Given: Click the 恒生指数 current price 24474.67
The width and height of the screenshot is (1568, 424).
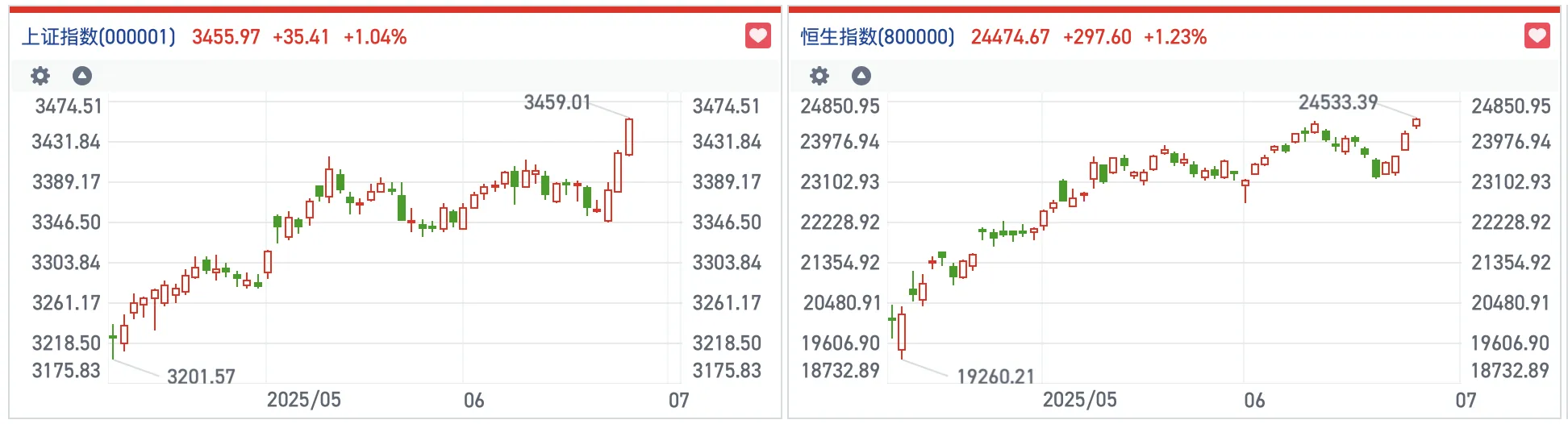Looking at the screenshot, I should 1010,37.
